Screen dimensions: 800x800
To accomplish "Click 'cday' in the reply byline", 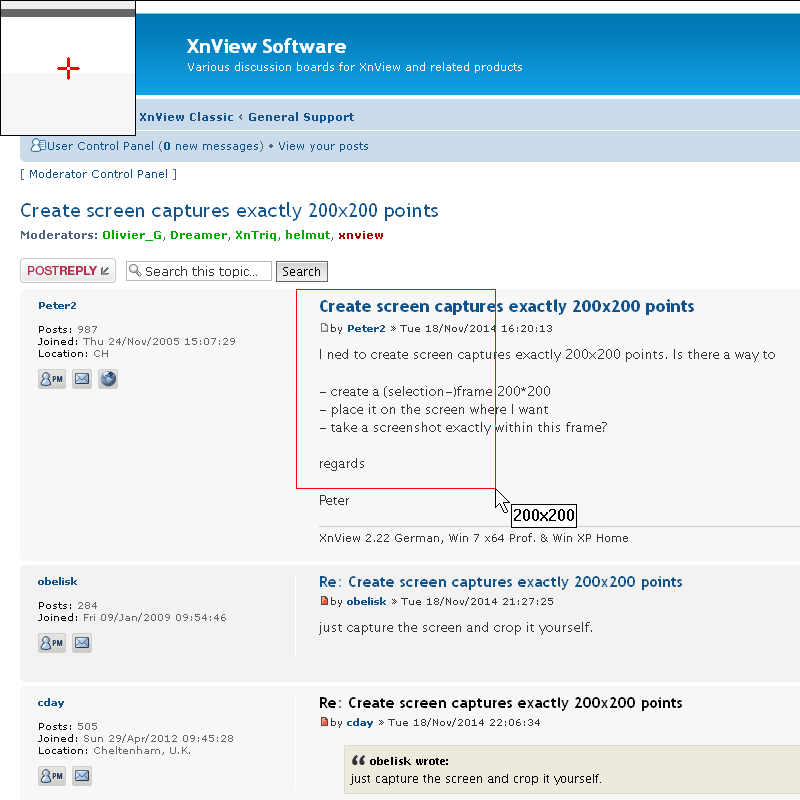I will click(x=360, y=722).
